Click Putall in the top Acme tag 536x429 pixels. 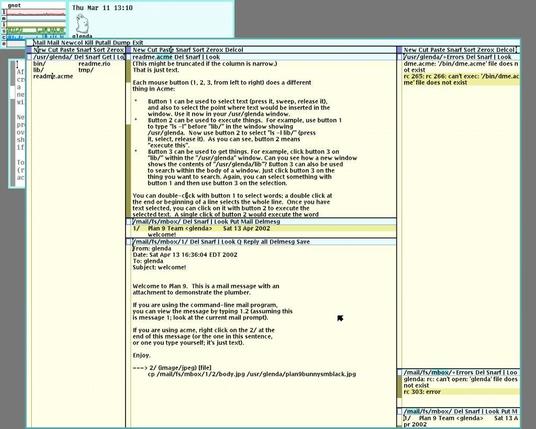(x=103, y=43)
